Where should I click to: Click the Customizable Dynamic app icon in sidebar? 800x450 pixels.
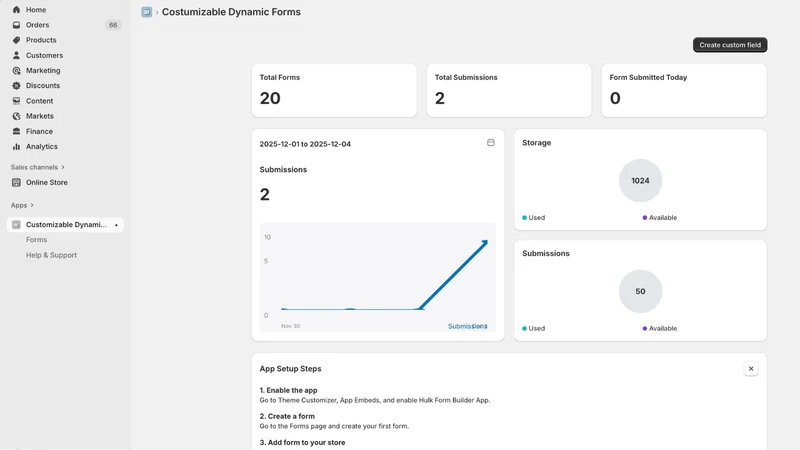click(16, 224)
